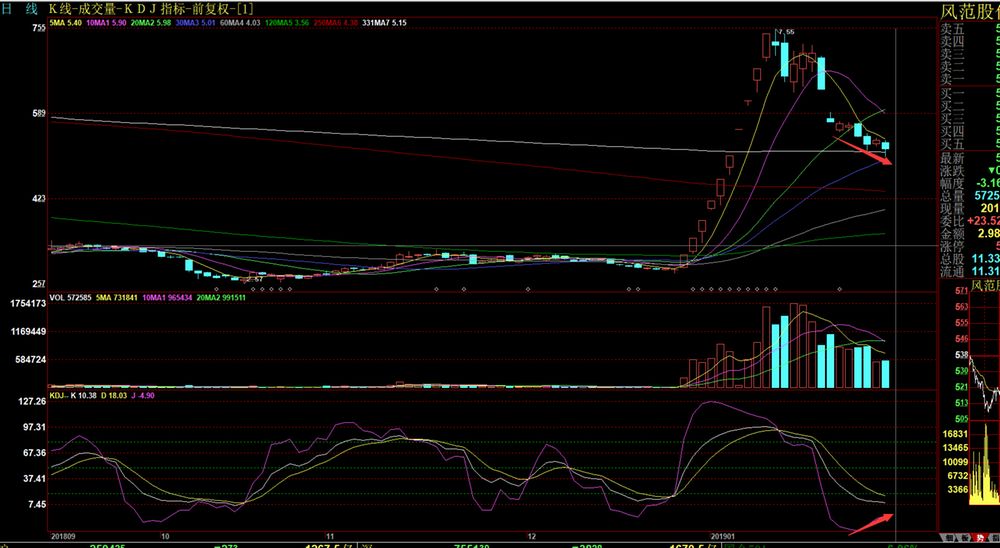1000x548 pixels.
Task: Click the 总股 total shares row
Action: (970, 258)
